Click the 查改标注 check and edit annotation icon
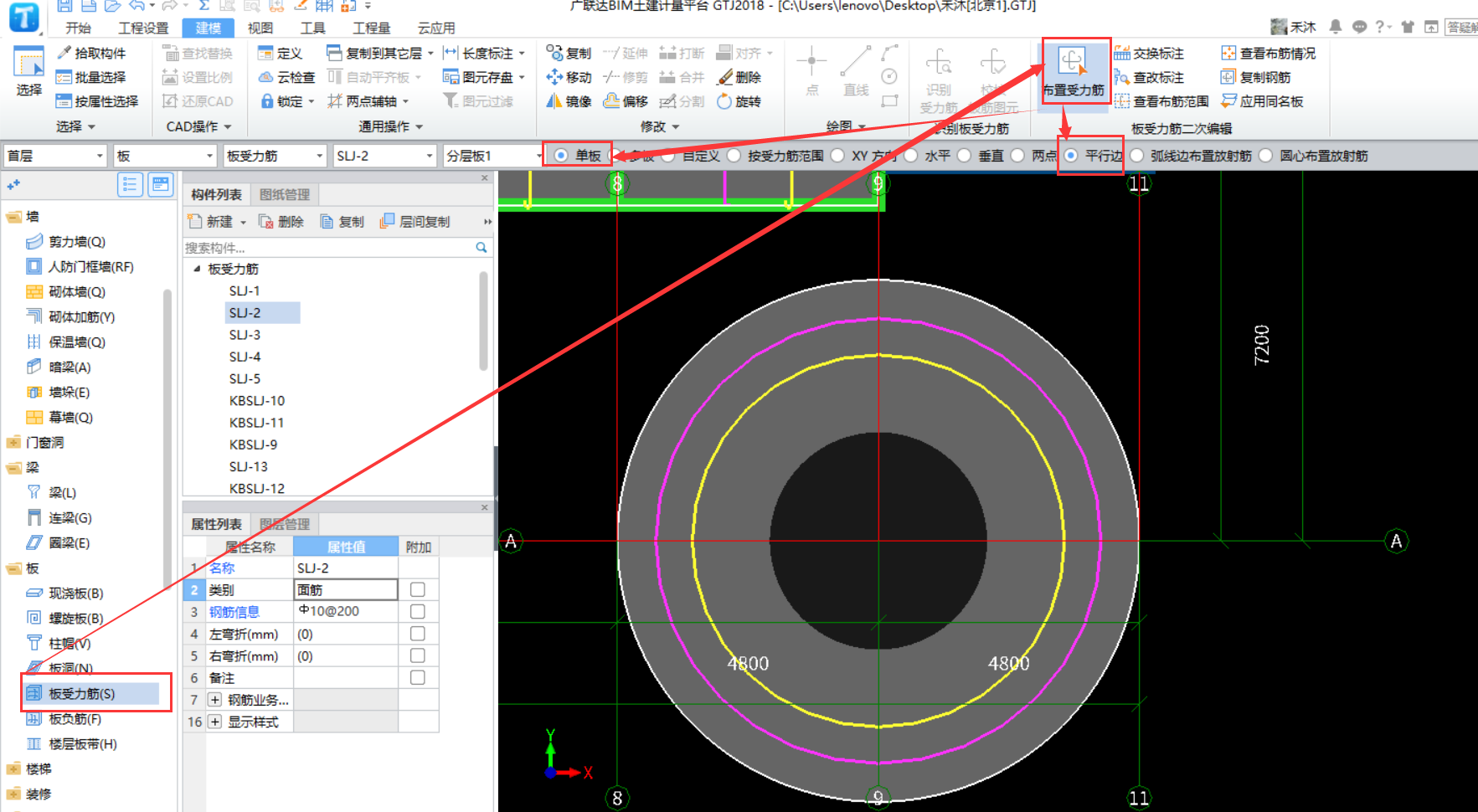Viewport: 1478px width, 812px height. point(1122,77)
